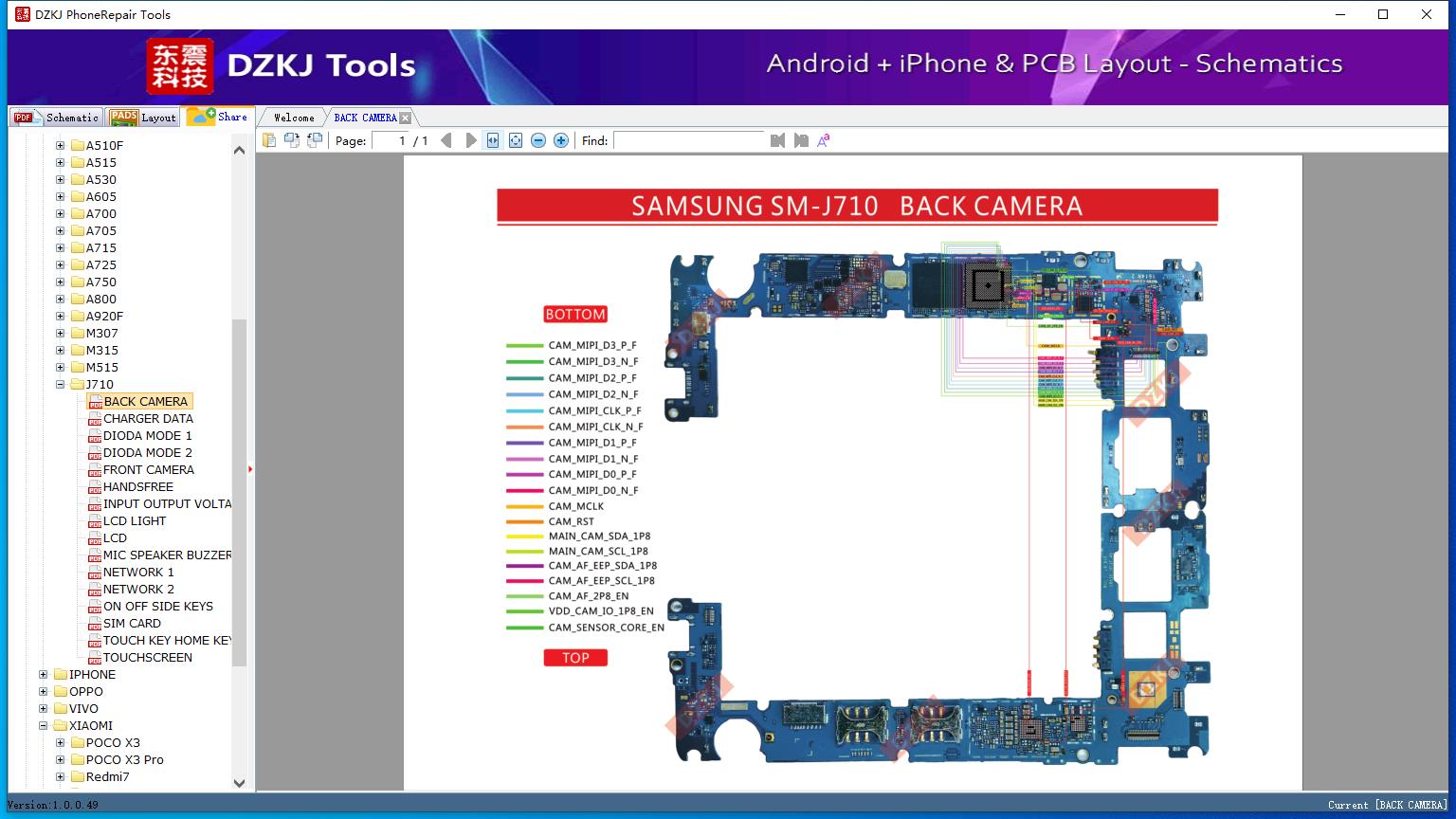Switch to the Welcome document tab
This screenshot has height=819, width=1456.
click(x=293, y=118)
